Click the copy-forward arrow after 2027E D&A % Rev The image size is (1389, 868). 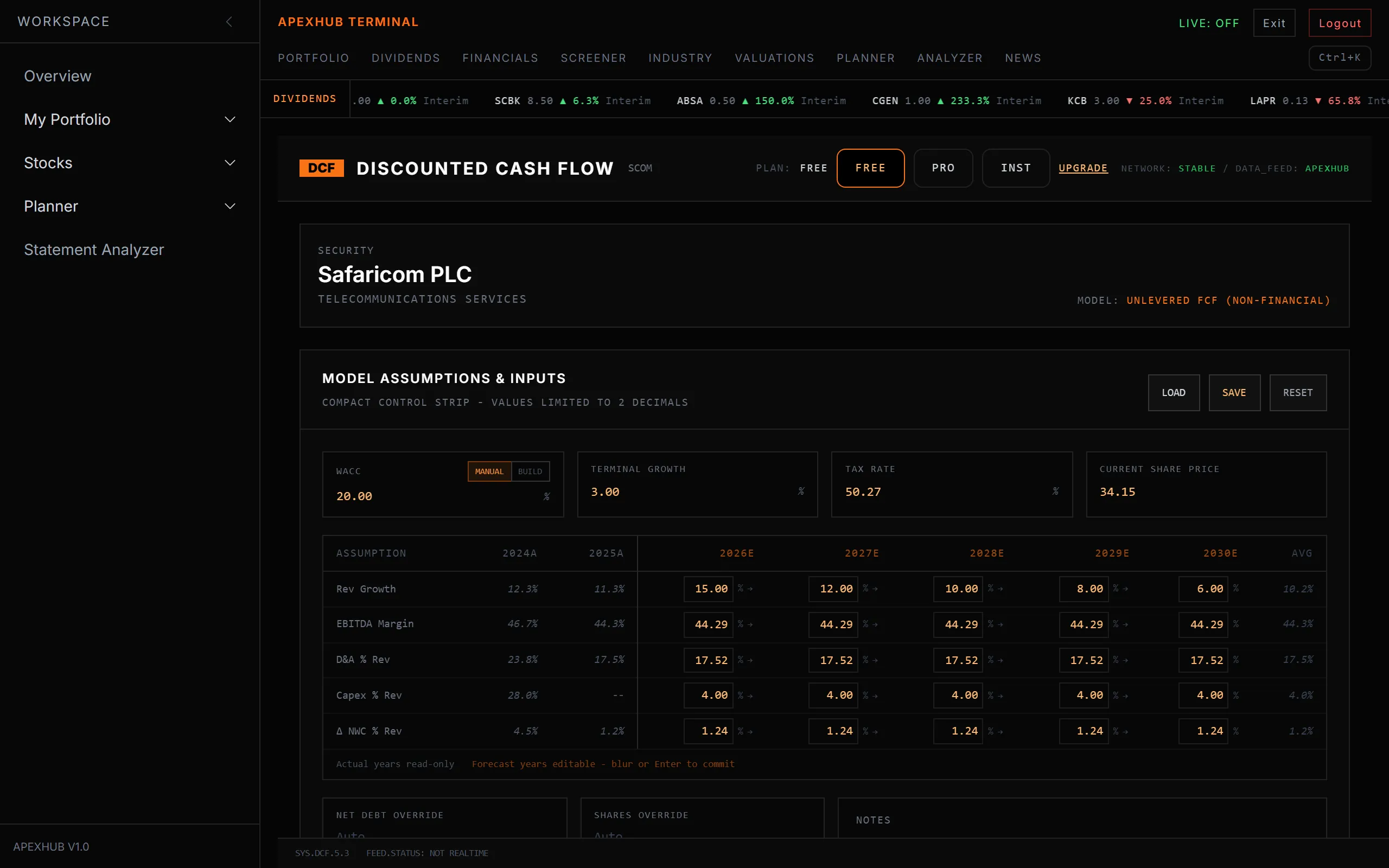pos(875,661)
